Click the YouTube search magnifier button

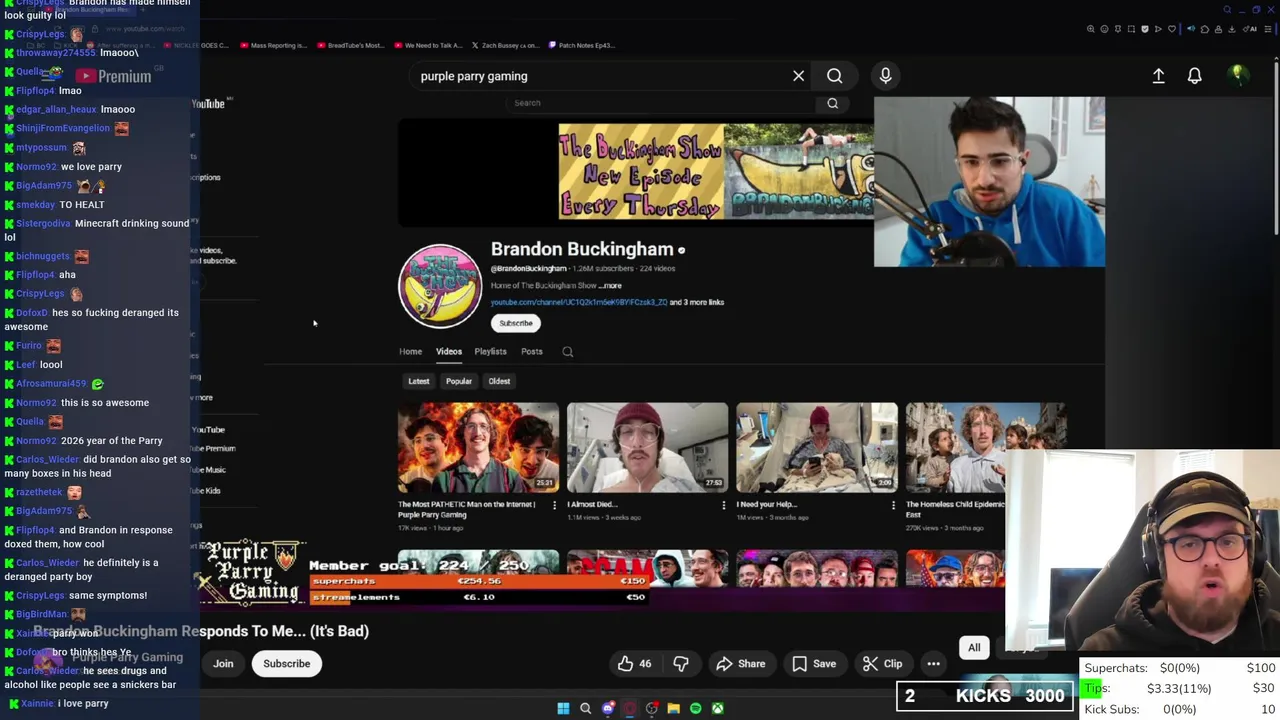[x=834, y=76]
